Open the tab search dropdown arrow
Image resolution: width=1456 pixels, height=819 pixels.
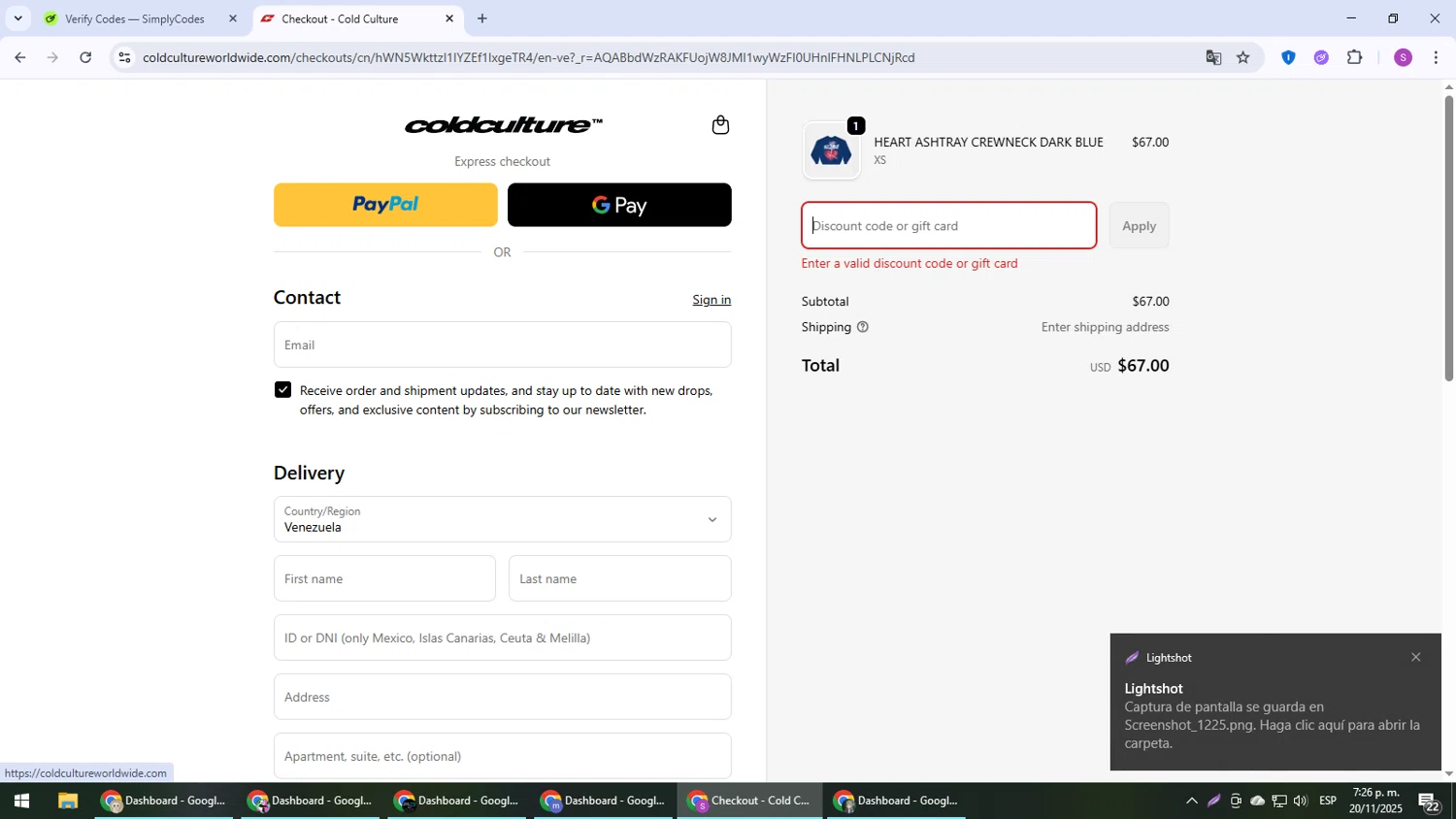17,18
